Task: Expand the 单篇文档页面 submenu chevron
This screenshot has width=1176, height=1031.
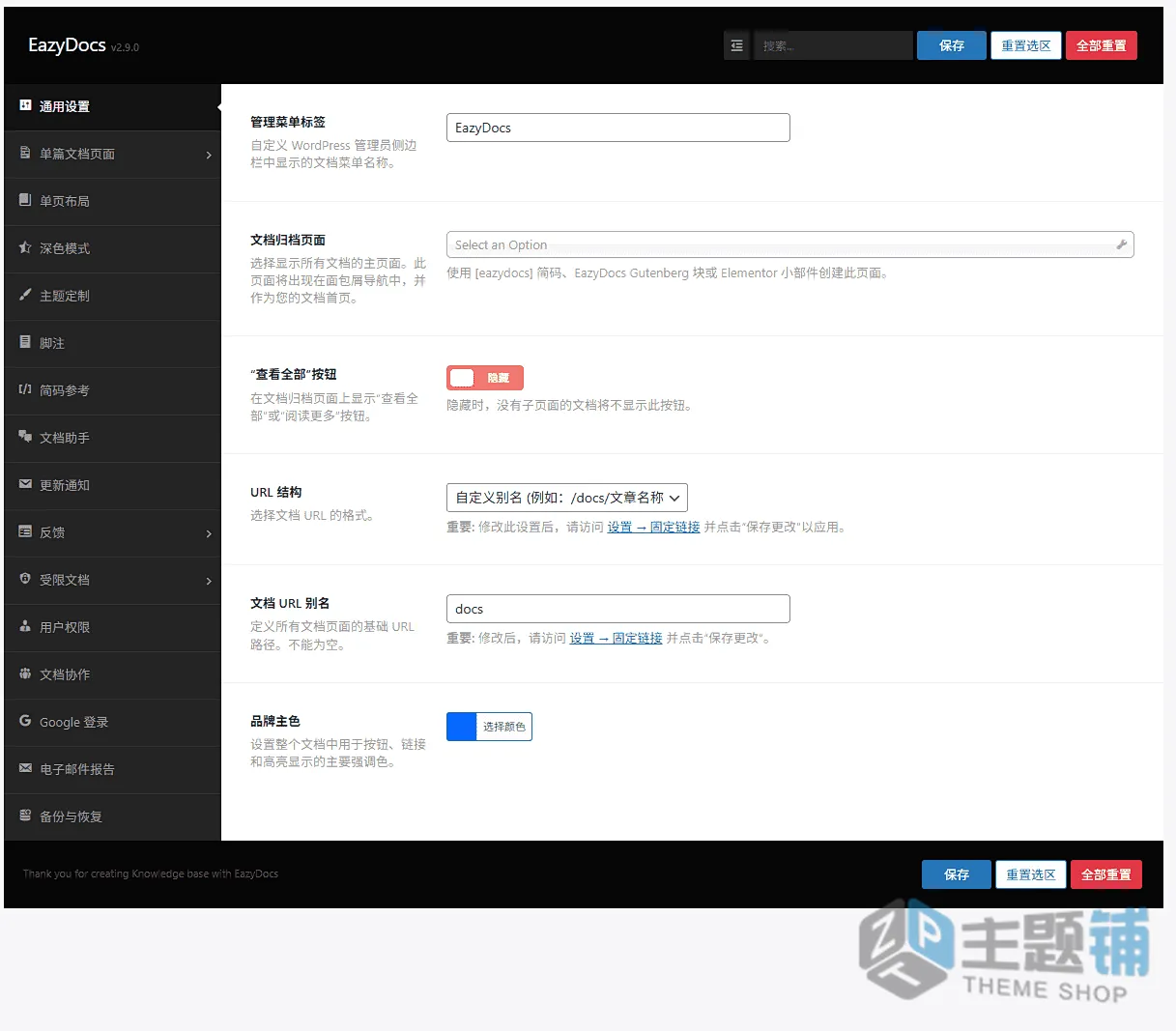Action: [x=209, y=155]
